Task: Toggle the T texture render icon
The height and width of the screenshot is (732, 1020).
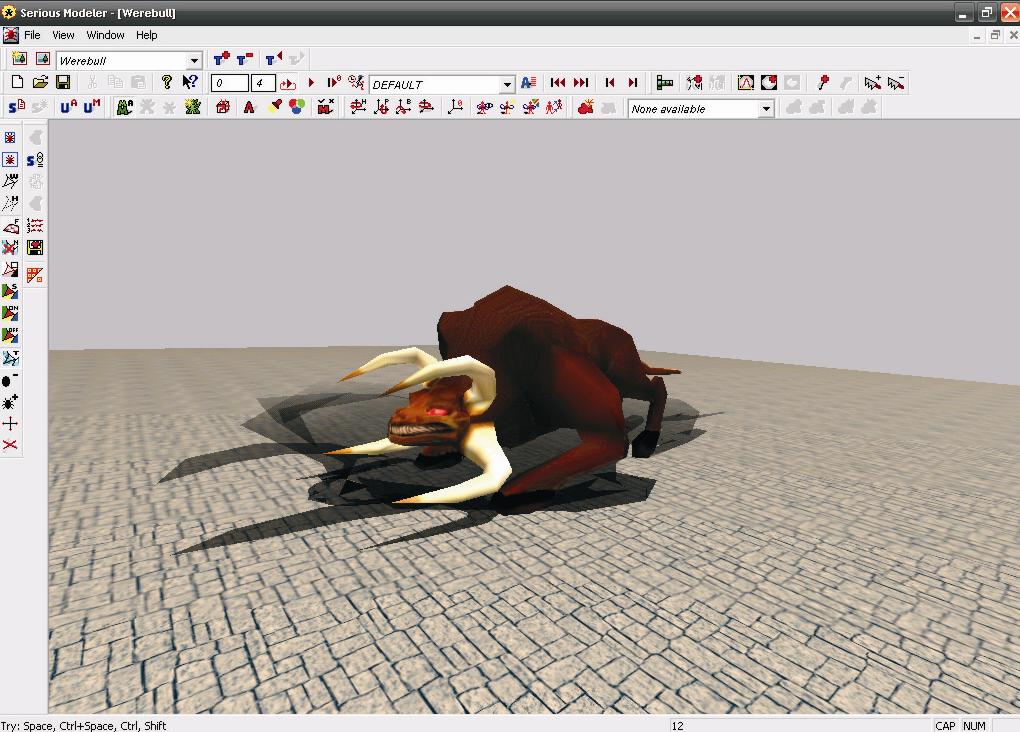Action: (x=10, y=358)
